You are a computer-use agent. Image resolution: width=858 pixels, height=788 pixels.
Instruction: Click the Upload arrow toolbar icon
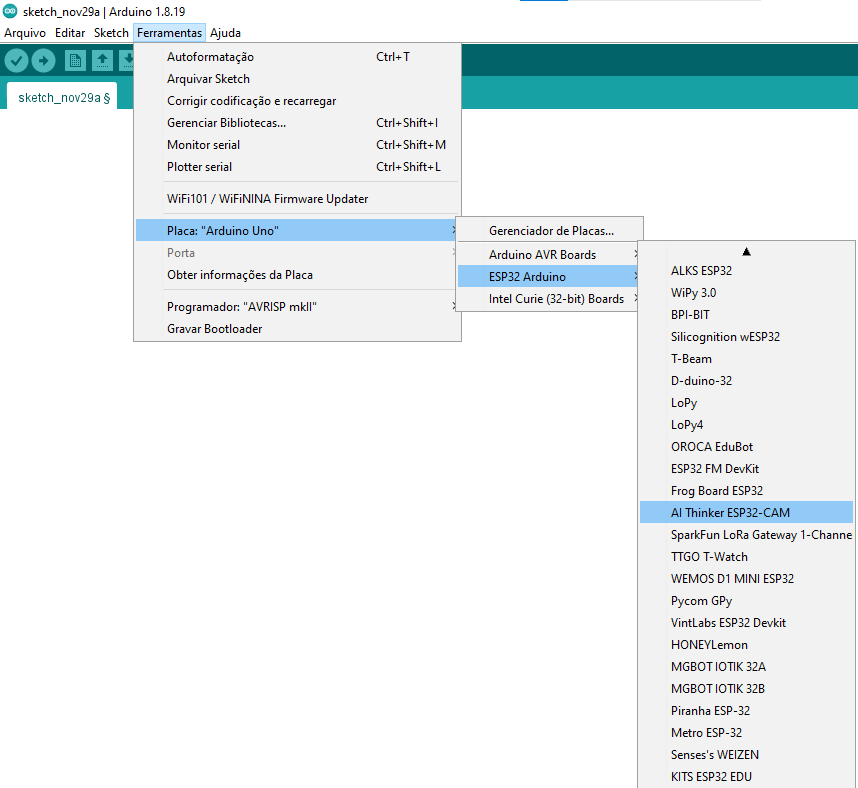pos(44,60)
